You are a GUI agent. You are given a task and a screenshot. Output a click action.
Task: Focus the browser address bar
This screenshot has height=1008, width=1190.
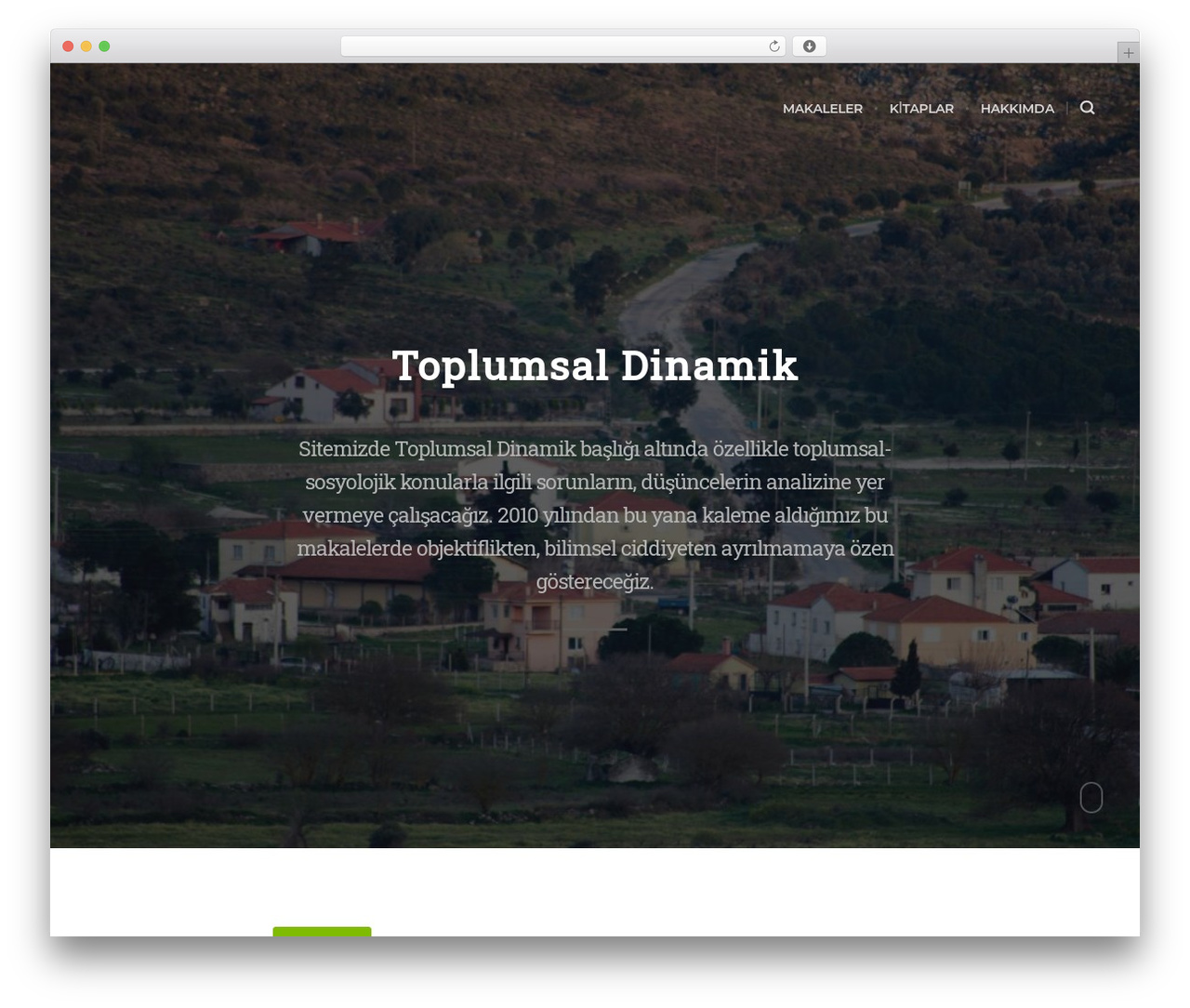tap(562, 46)
